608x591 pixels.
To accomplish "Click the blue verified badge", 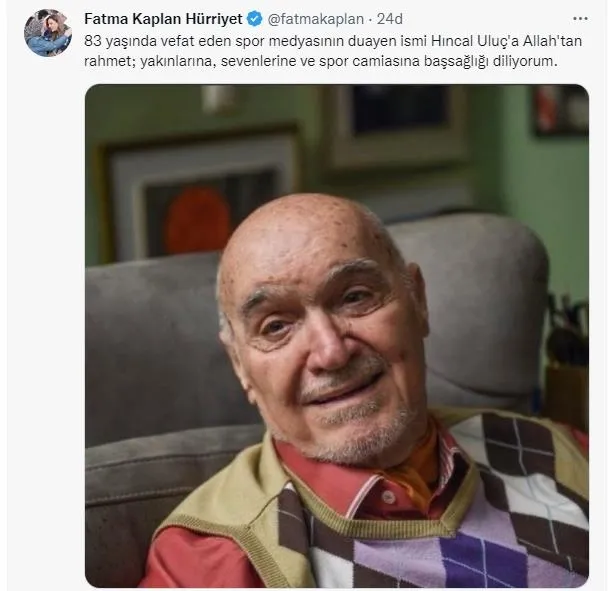I will pyautogui.click(x=254, y=19).
